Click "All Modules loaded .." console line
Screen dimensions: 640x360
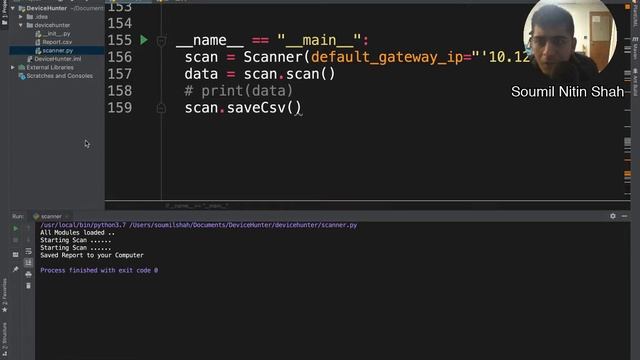(x=78, y=233)
